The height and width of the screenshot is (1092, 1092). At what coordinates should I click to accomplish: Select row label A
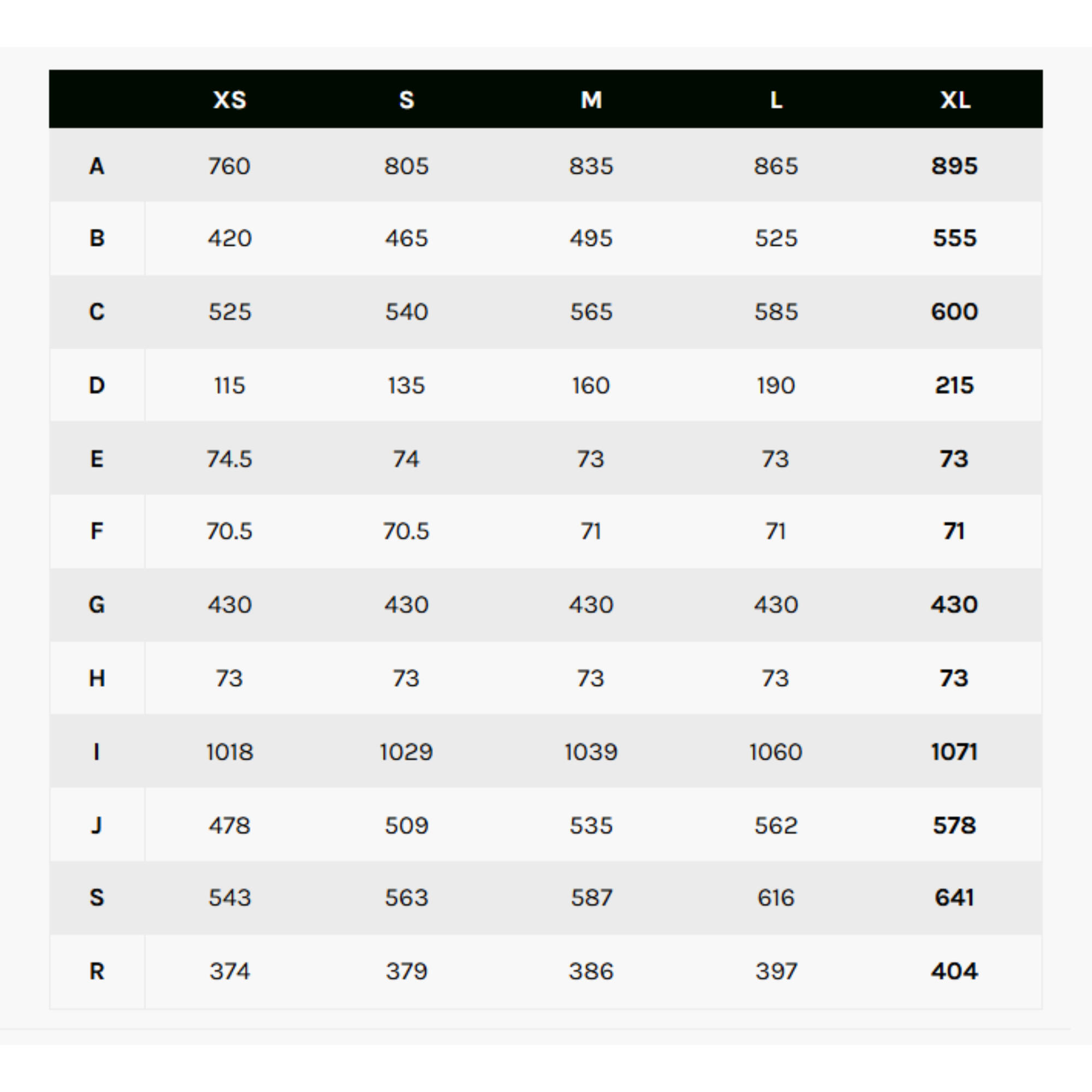pos(97,166)
